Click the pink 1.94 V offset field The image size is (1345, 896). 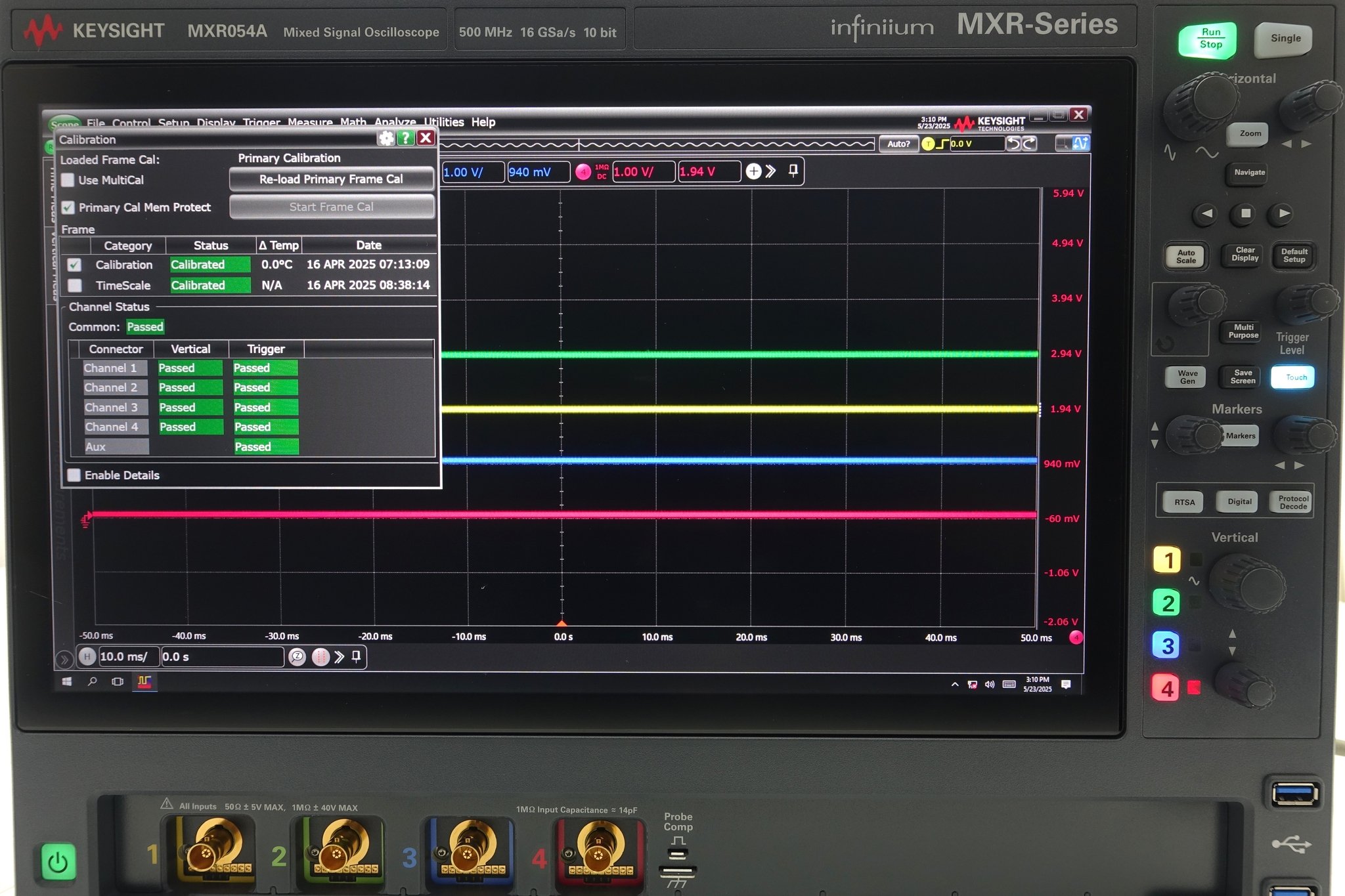pos(709,172)
